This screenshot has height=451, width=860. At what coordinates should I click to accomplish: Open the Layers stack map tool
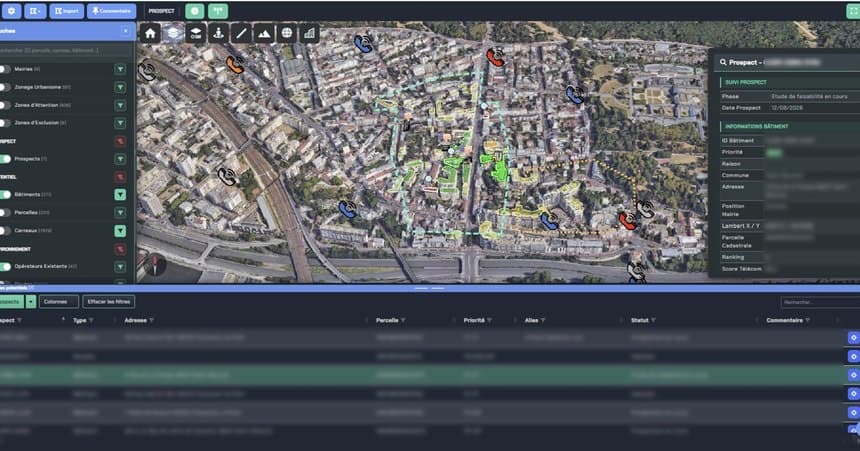point(173,33)
